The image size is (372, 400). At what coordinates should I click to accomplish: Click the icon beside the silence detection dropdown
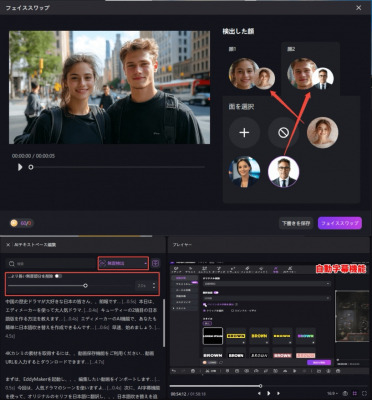pyautogui.click(x=155, y=263)
